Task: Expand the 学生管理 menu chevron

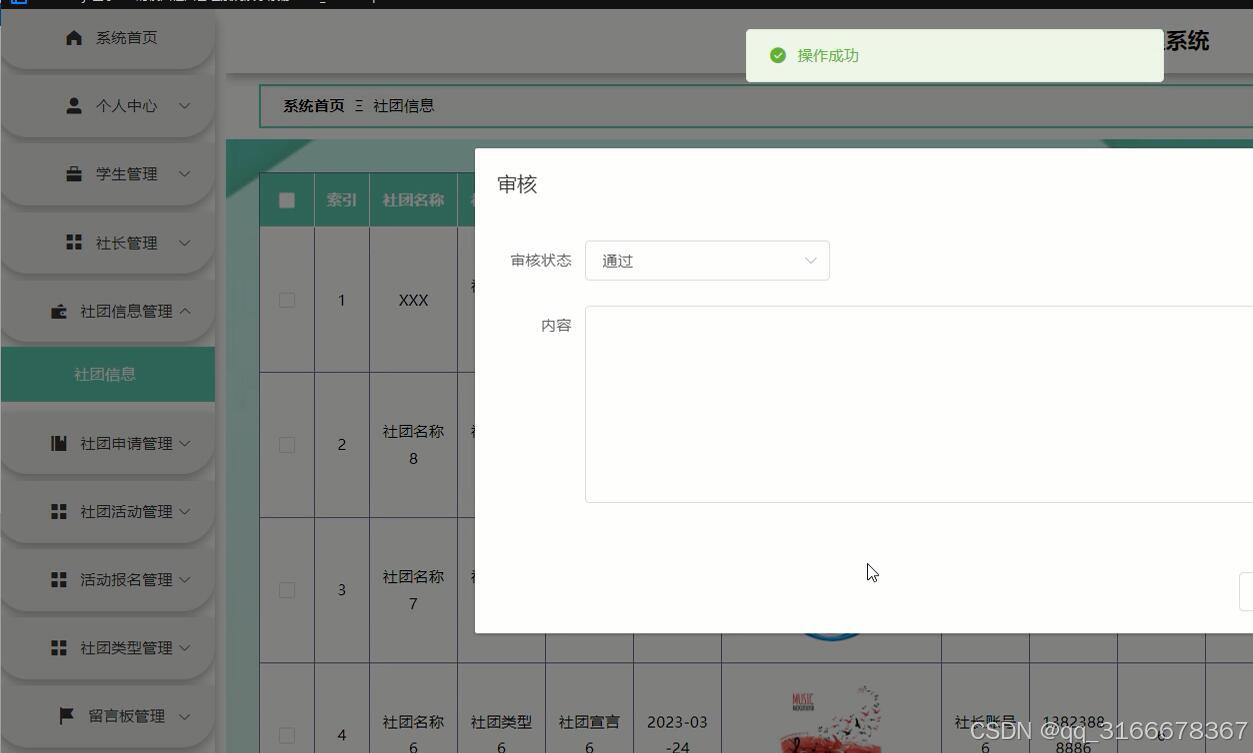Action: (184, 174)
